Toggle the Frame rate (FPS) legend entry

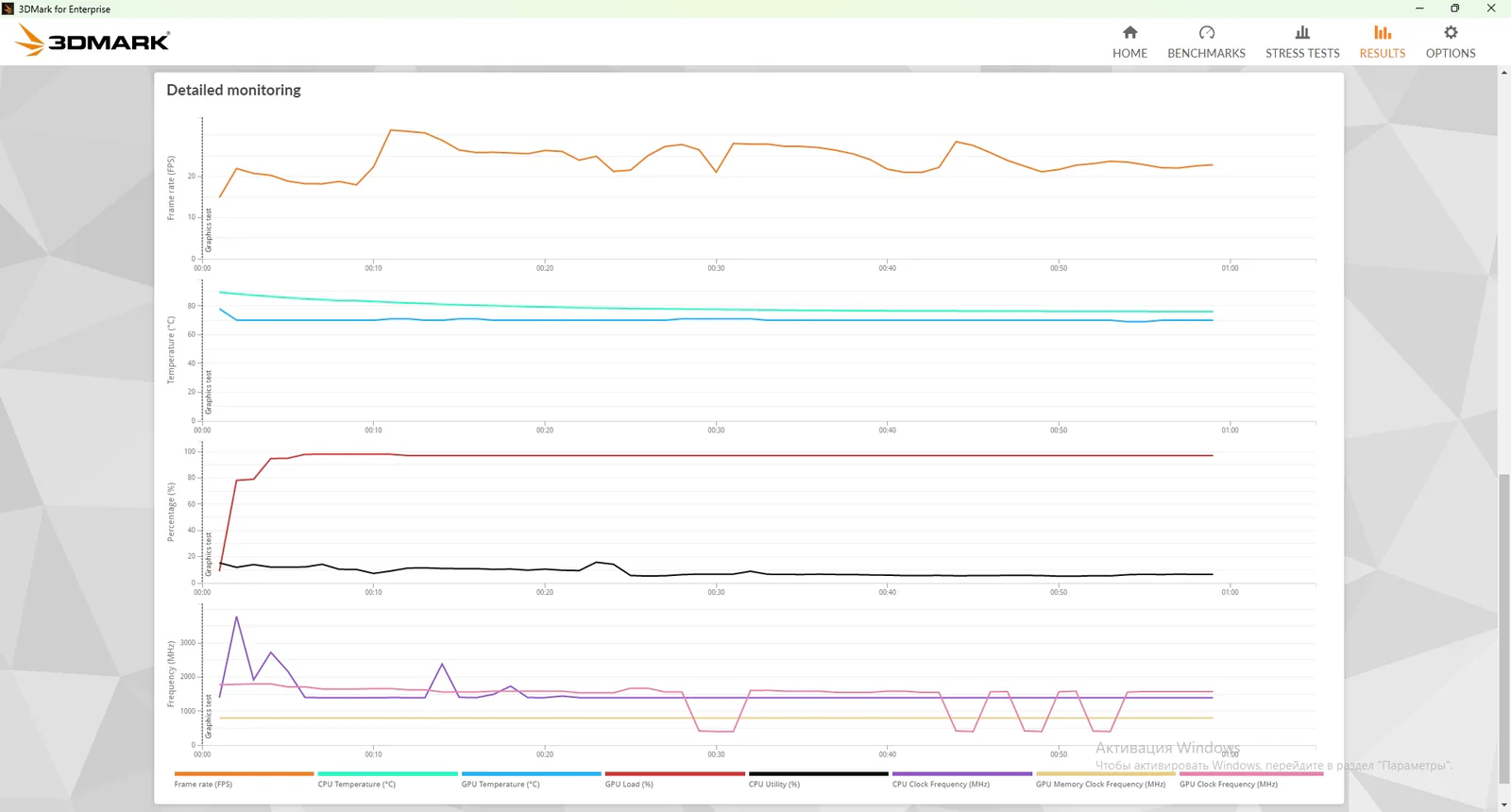pos(244,780)
